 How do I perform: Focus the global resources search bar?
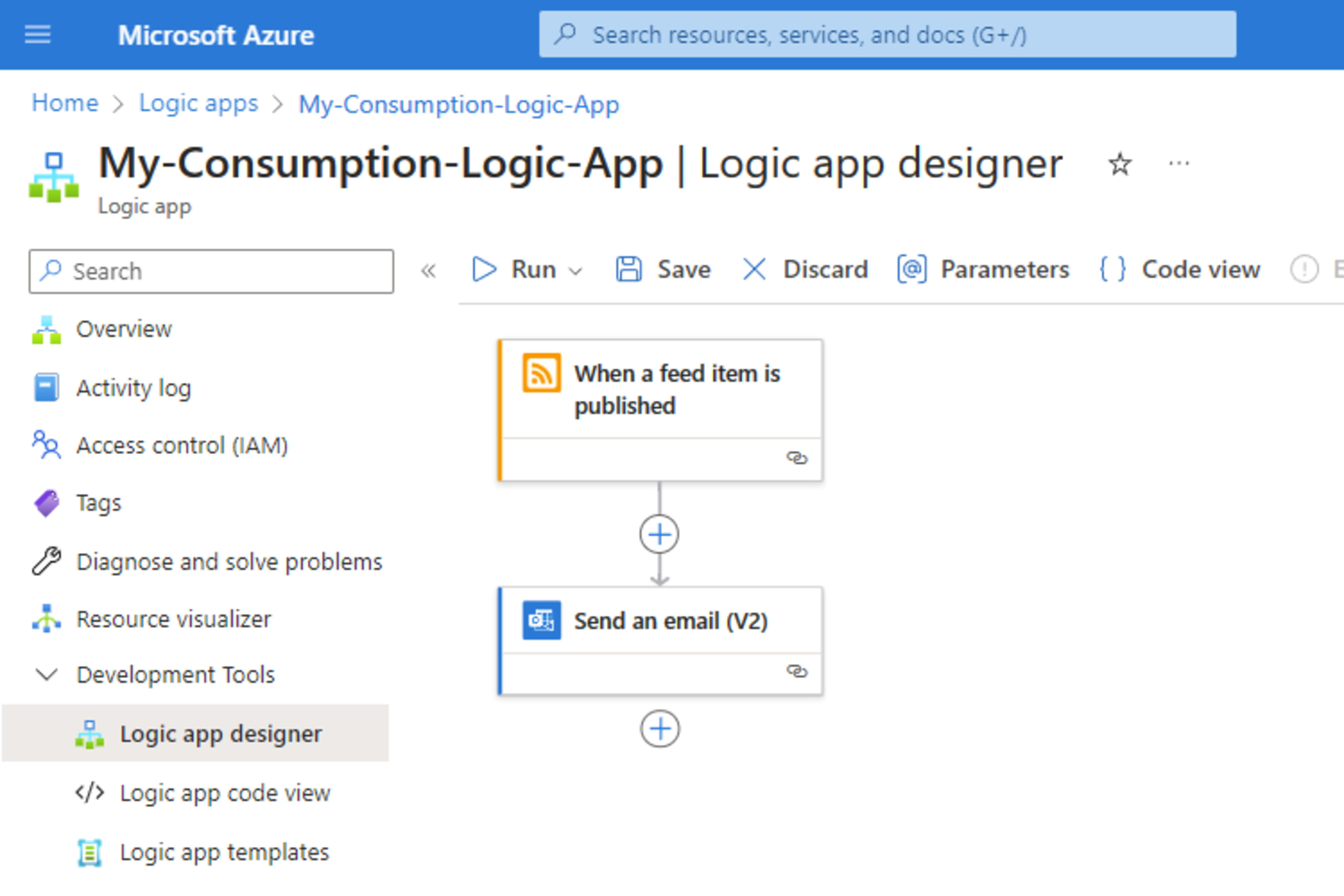coord(888,34)
